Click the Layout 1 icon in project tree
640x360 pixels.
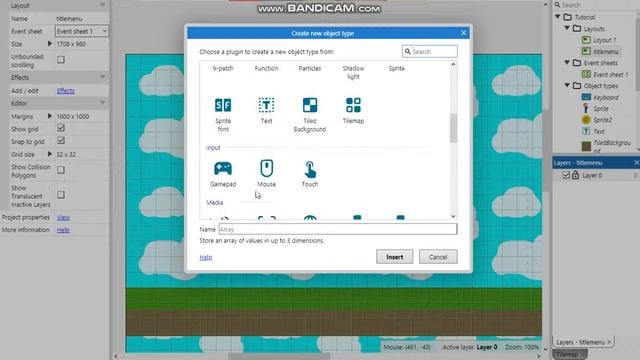(x=586, y=40)
